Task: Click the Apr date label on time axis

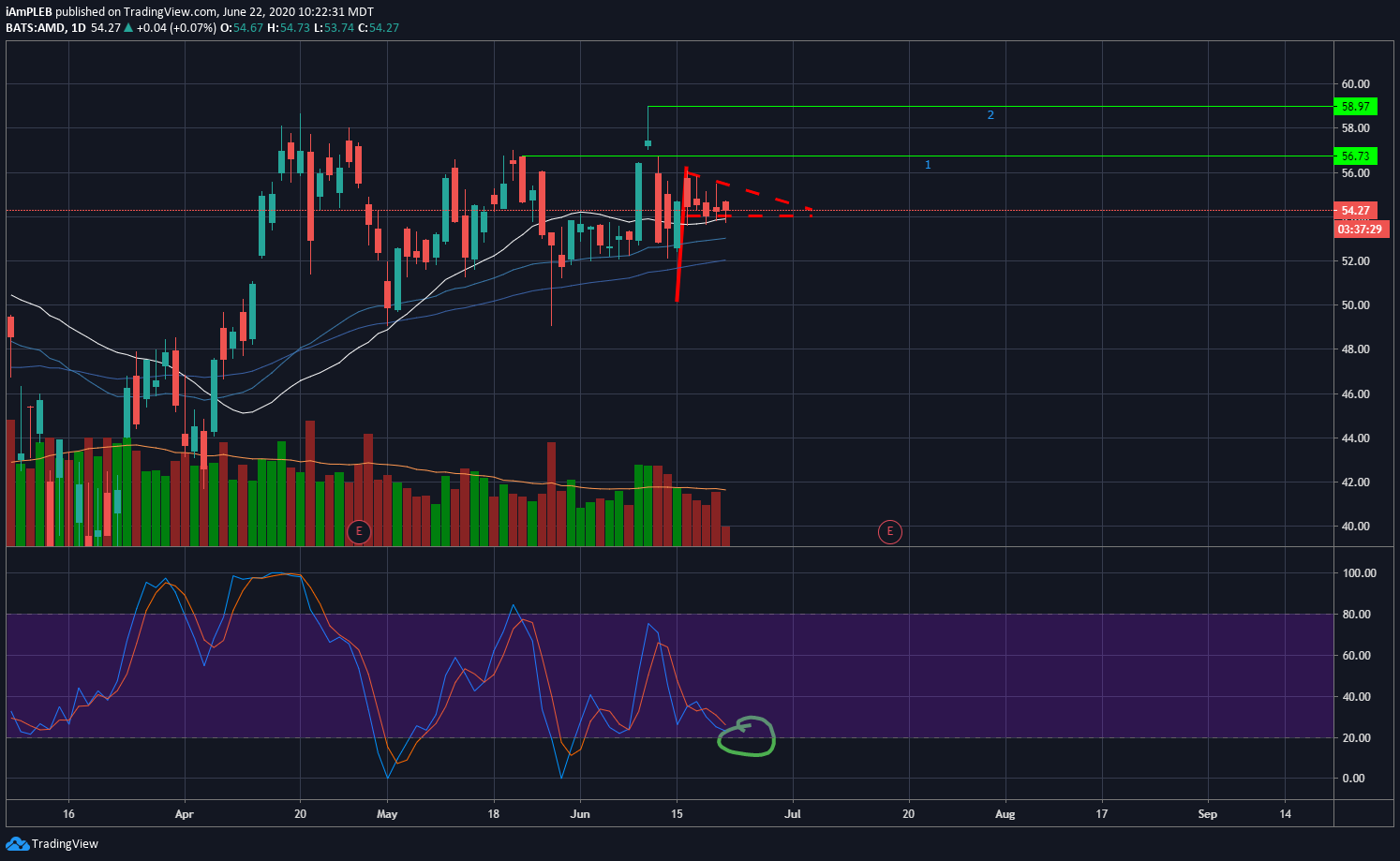Action: coord(184,814)
